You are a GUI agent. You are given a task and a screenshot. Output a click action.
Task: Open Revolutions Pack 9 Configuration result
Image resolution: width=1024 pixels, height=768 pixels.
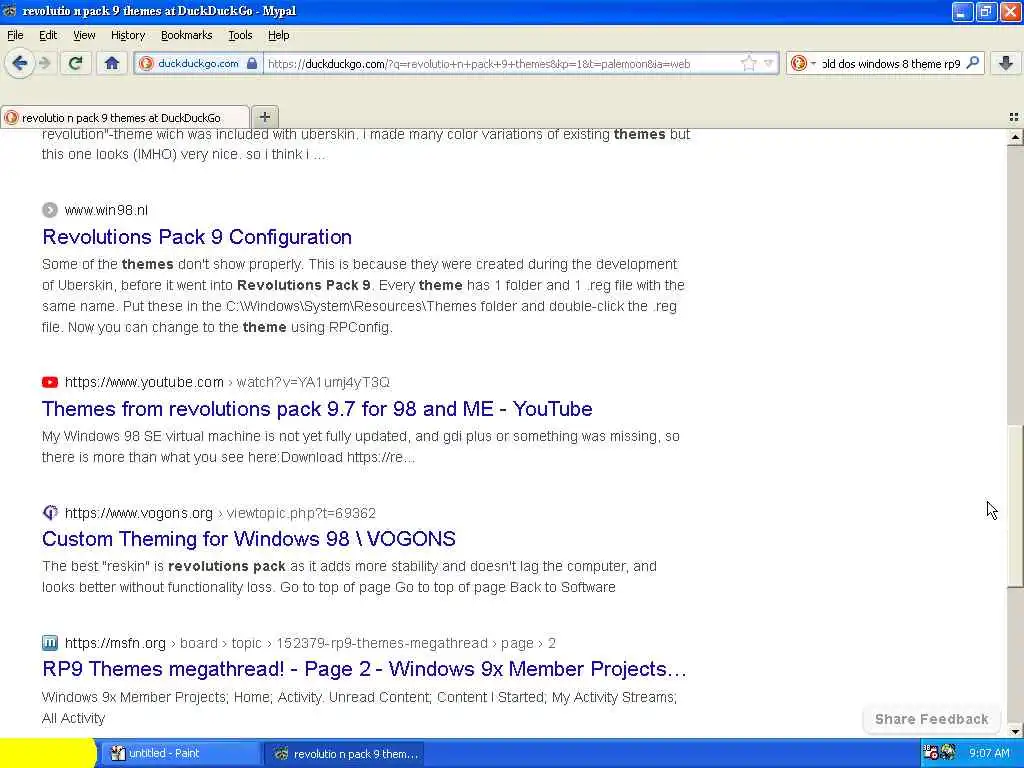point(197,236)
